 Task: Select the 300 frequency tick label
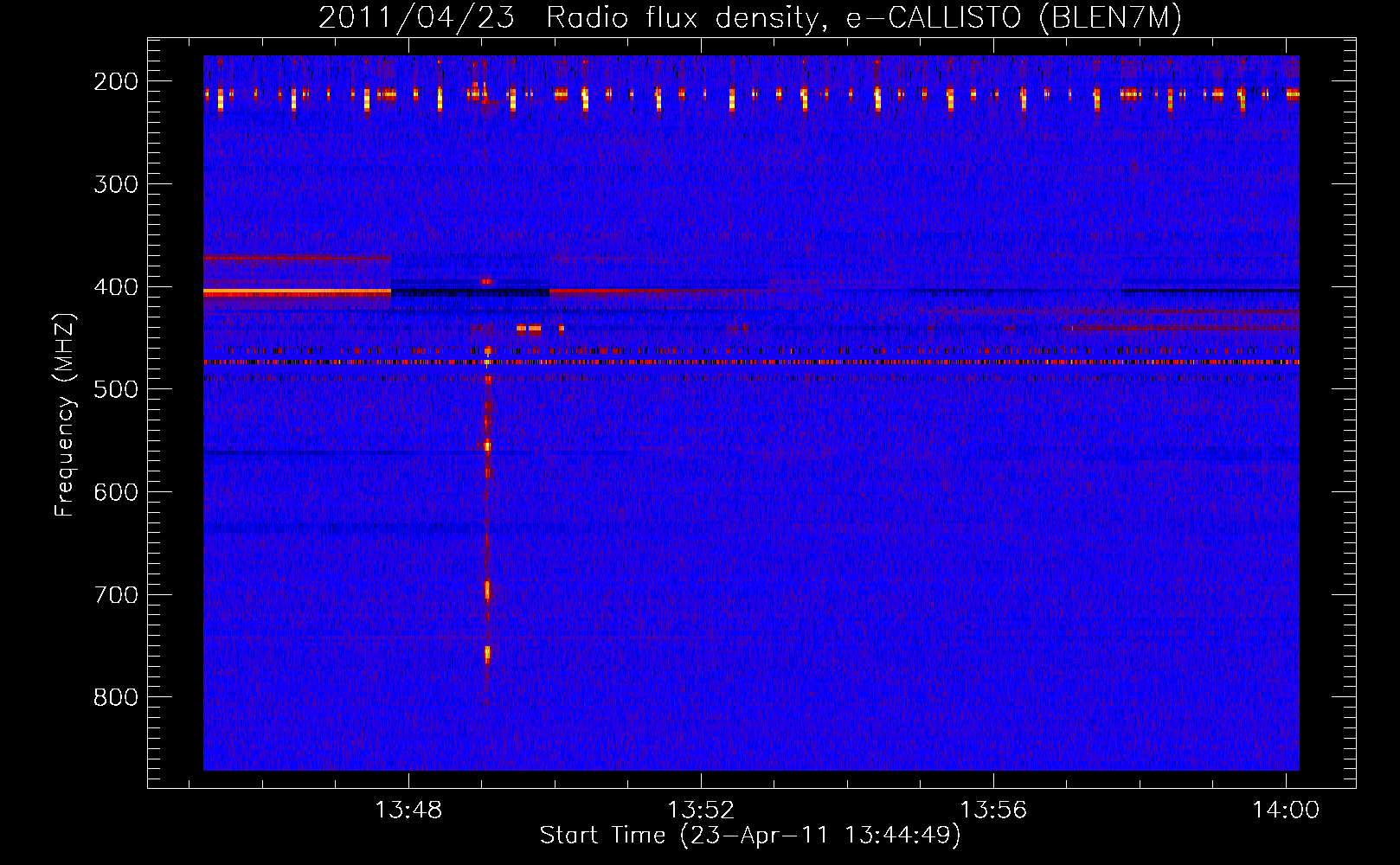tap(115, 184)
